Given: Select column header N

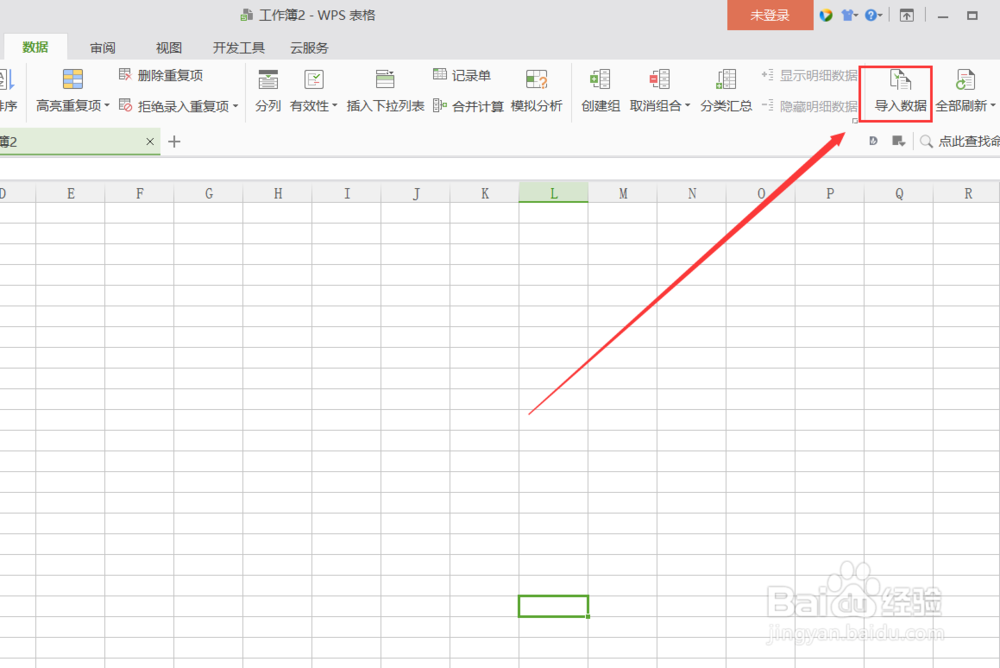Looking at the screenshot, I should [x=691, y=193].
